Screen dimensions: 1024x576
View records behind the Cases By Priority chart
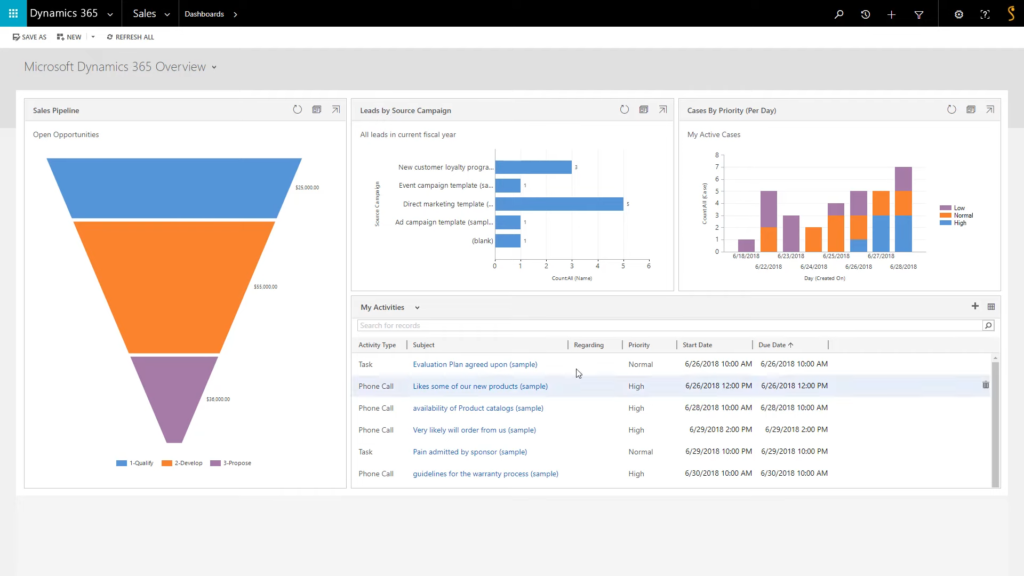[x=970, y=109]
